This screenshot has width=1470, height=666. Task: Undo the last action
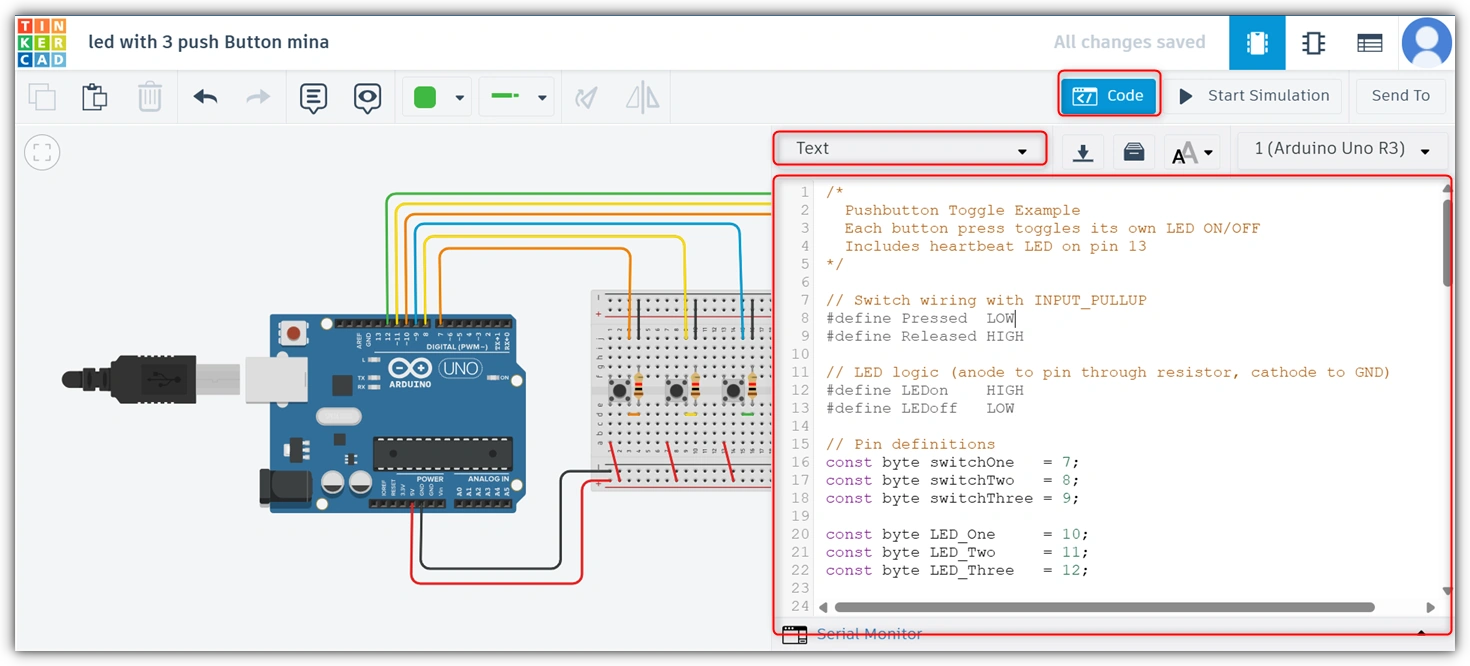(205, 97)
